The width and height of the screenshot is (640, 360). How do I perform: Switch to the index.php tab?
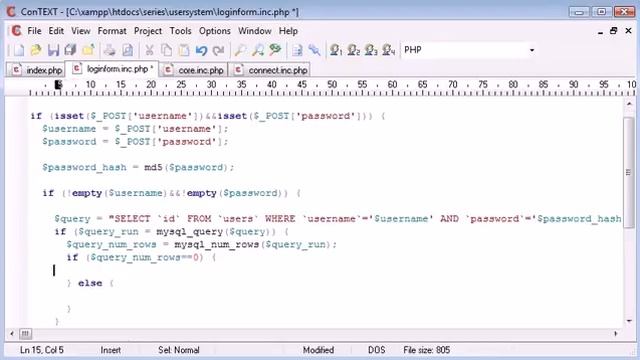coord(37,70)
